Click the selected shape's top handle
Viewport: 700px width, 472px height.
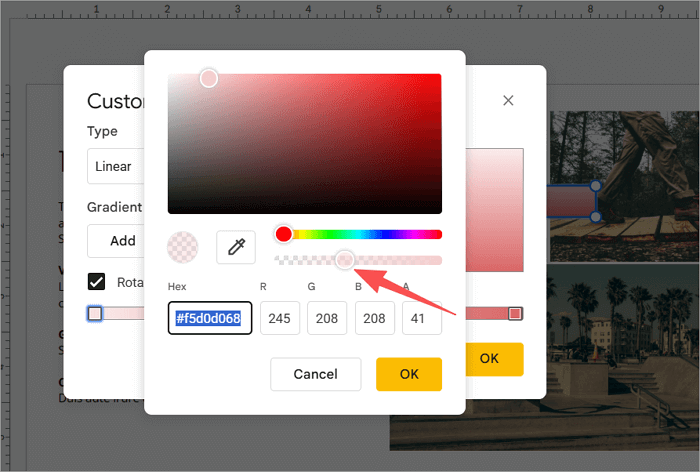(596, 185)
